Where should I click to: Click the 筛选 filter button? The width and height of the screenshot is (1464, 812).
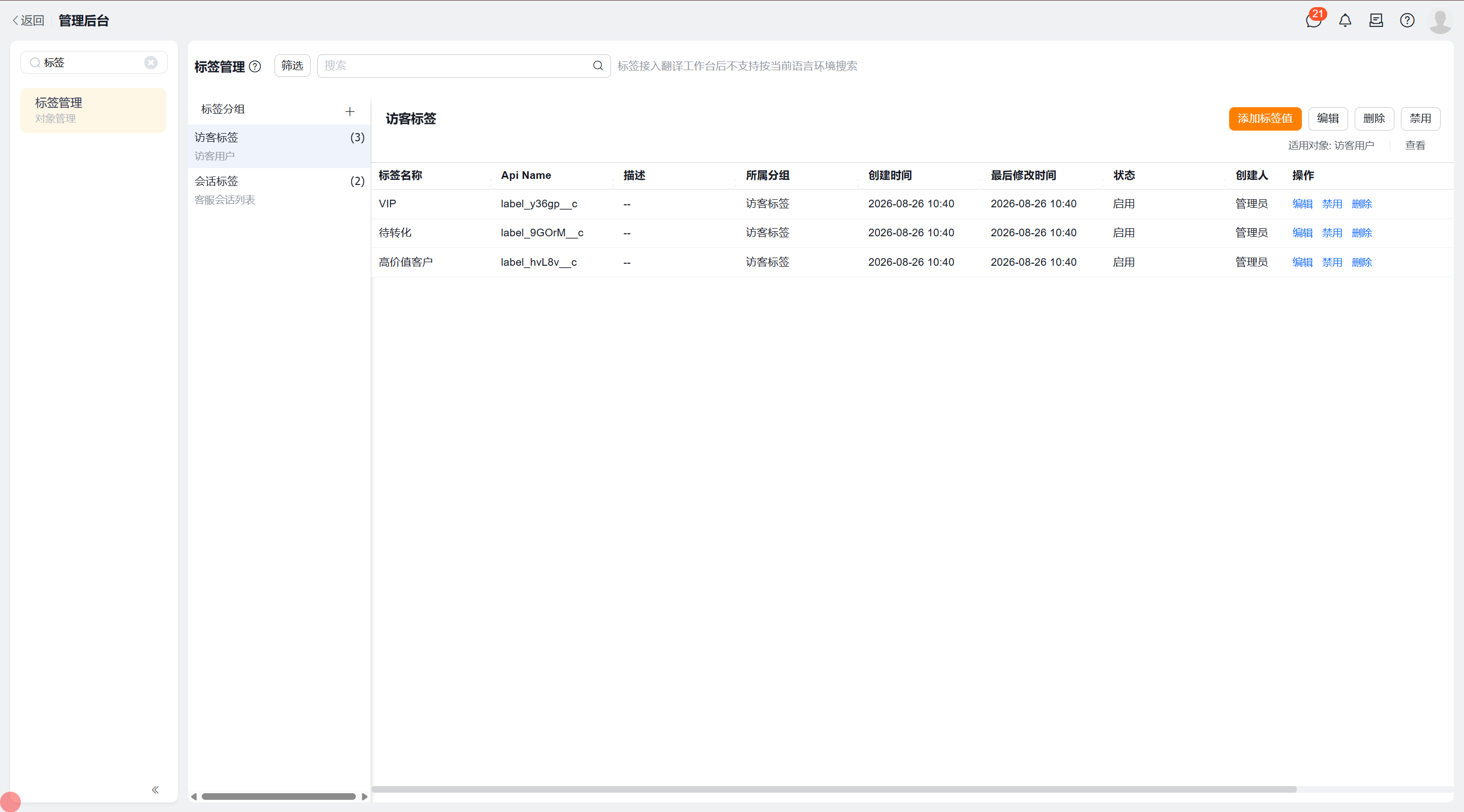point(292,66)
